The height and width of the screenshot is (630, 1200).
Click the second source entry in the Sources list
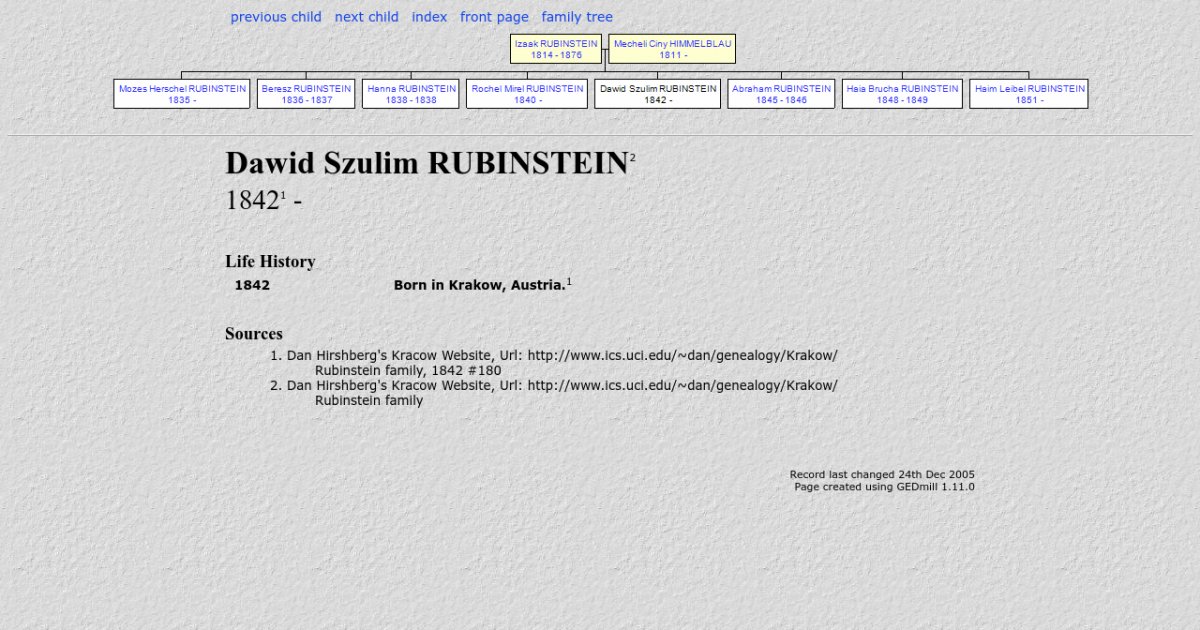[x=561, y=393]
